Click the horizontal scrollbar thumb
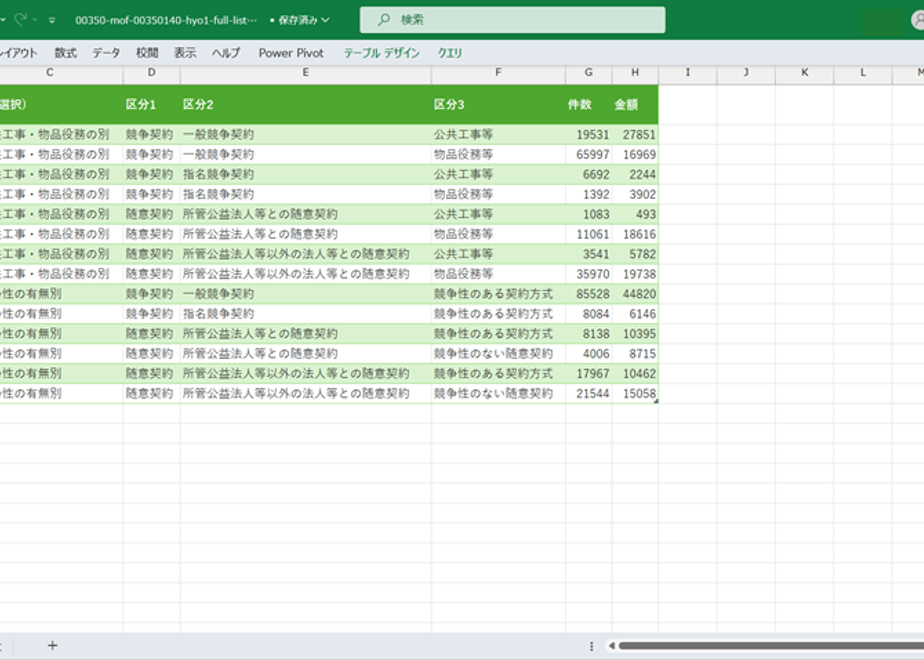 pos(771,646)
